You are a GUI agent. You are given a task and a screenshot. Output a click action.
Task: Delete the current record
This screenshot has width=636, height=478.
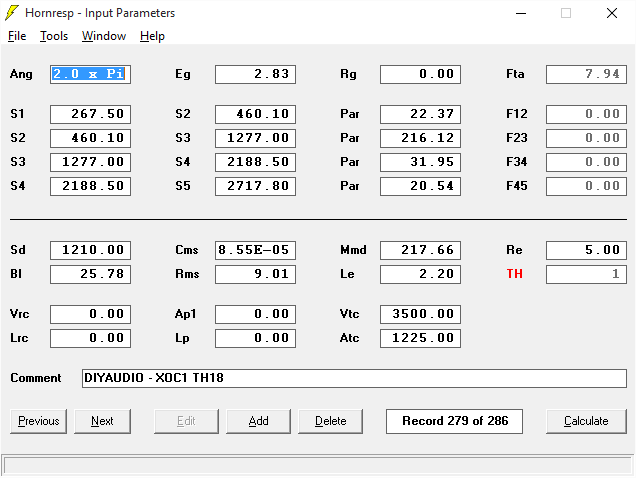click(x=331, y=421)
